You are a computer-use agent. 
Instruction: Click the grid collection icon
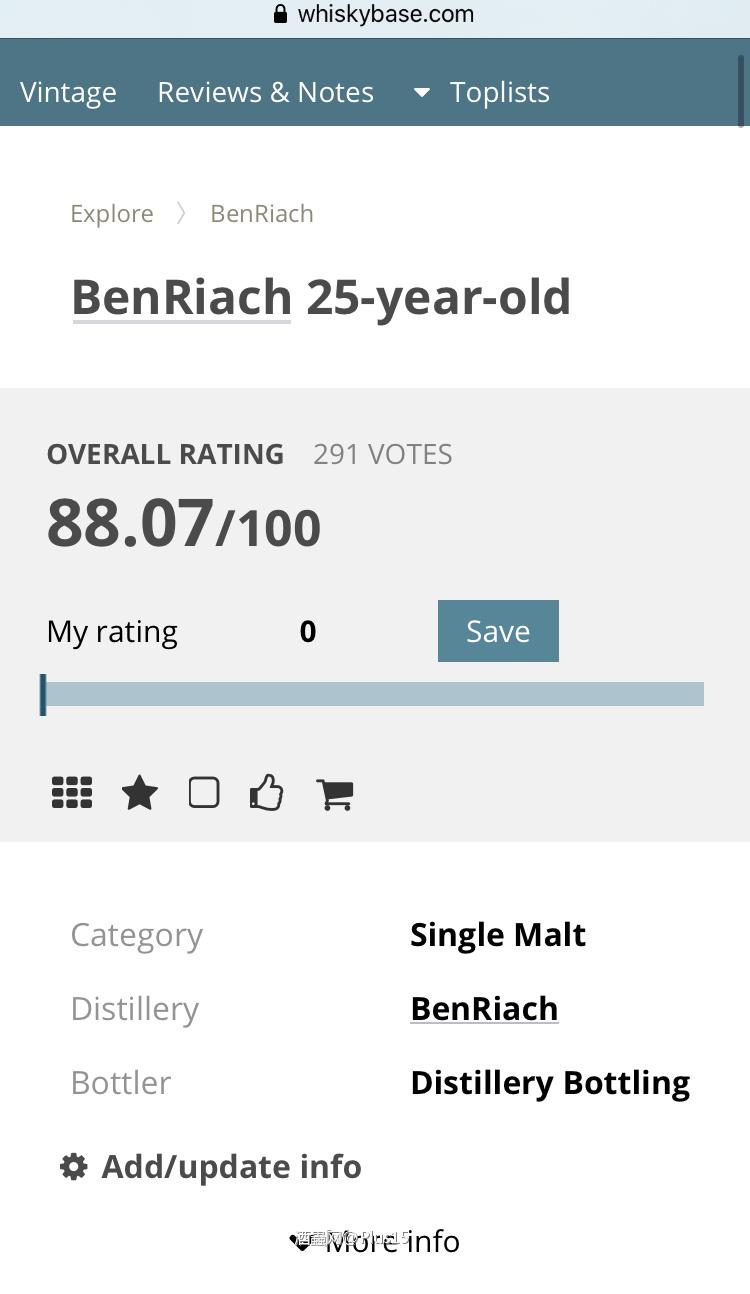click(72, 793)
